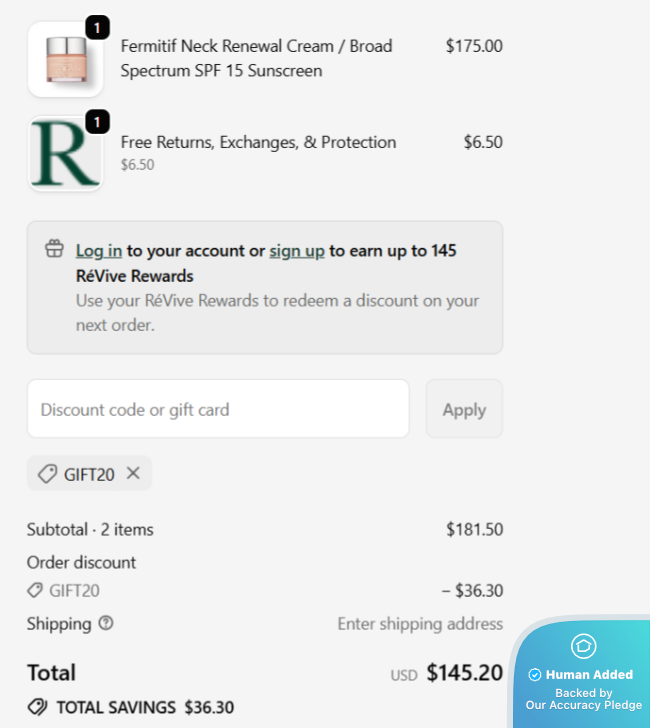Click the Human Added house badge icon
The width and height of the screenshot is (650, 728).
[x=583, y=646]
